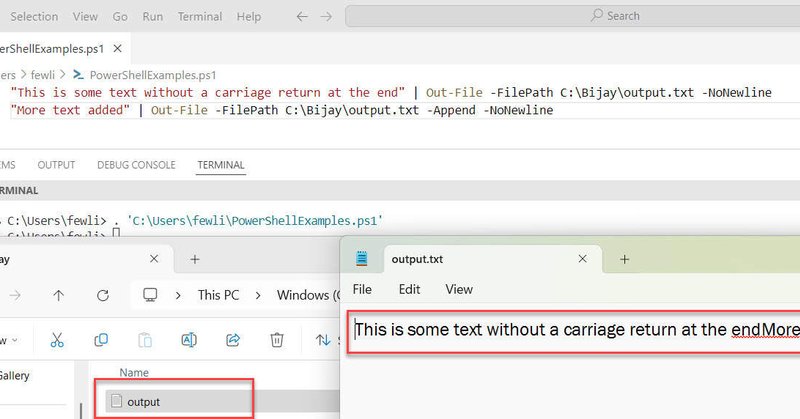Click the PowerShellExamples.ps1 breadcrumb item

pos(153,75)
